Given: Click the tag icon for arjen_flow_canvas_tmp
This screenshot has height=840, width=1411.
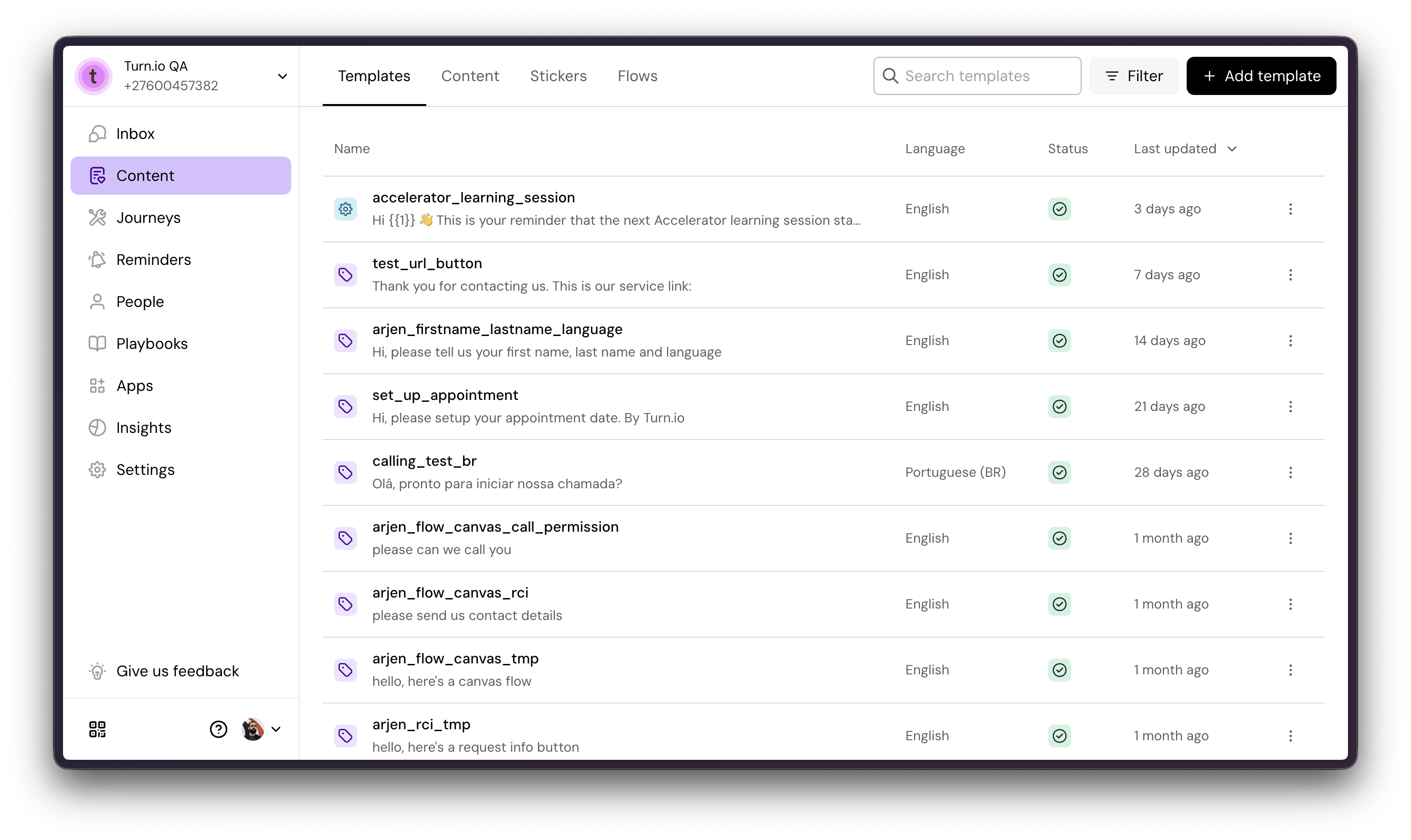Looking at the screenshot, I should pyautogui.click(x=345, y=670).
